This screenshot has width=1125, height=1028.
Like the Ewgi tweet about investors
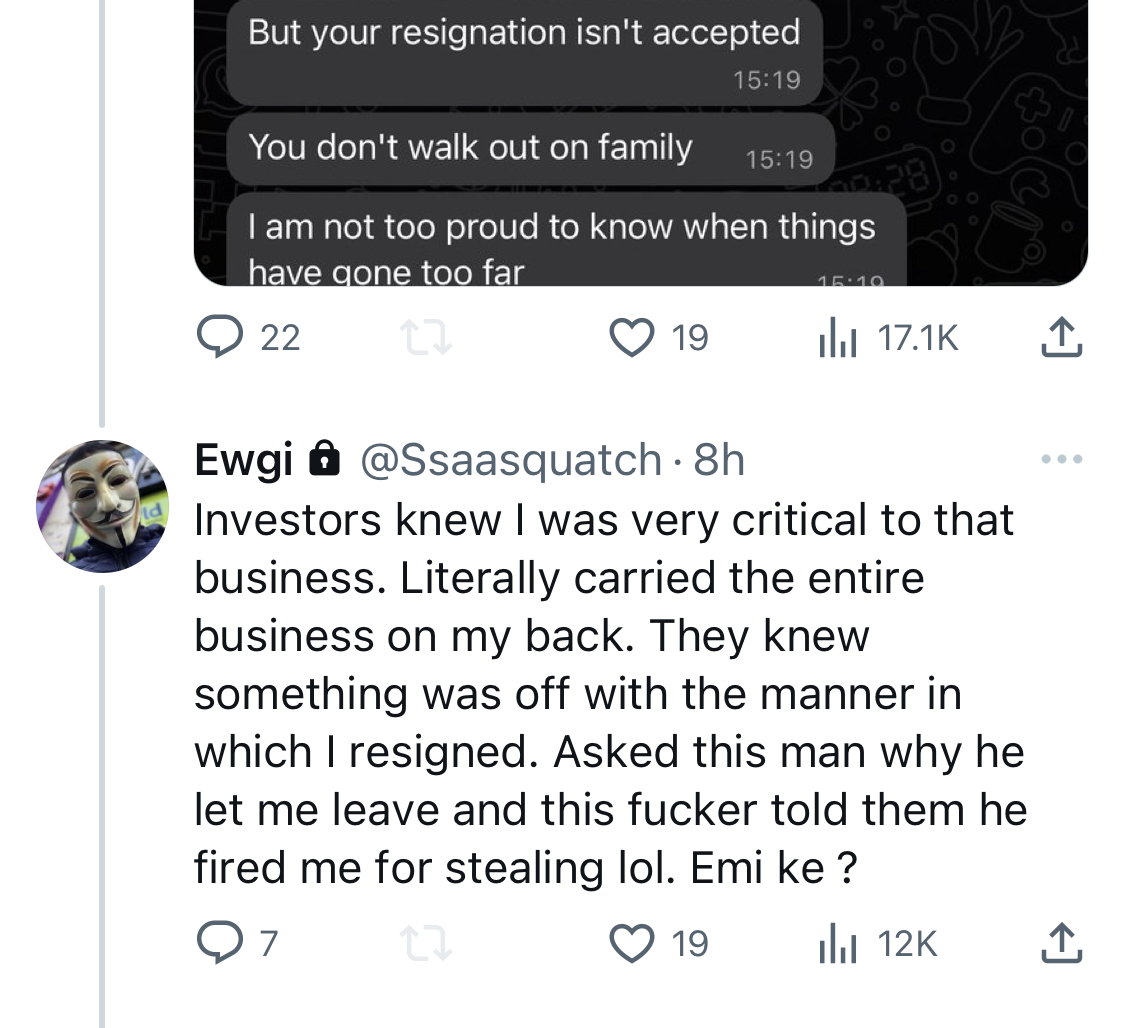coord(659,943)
